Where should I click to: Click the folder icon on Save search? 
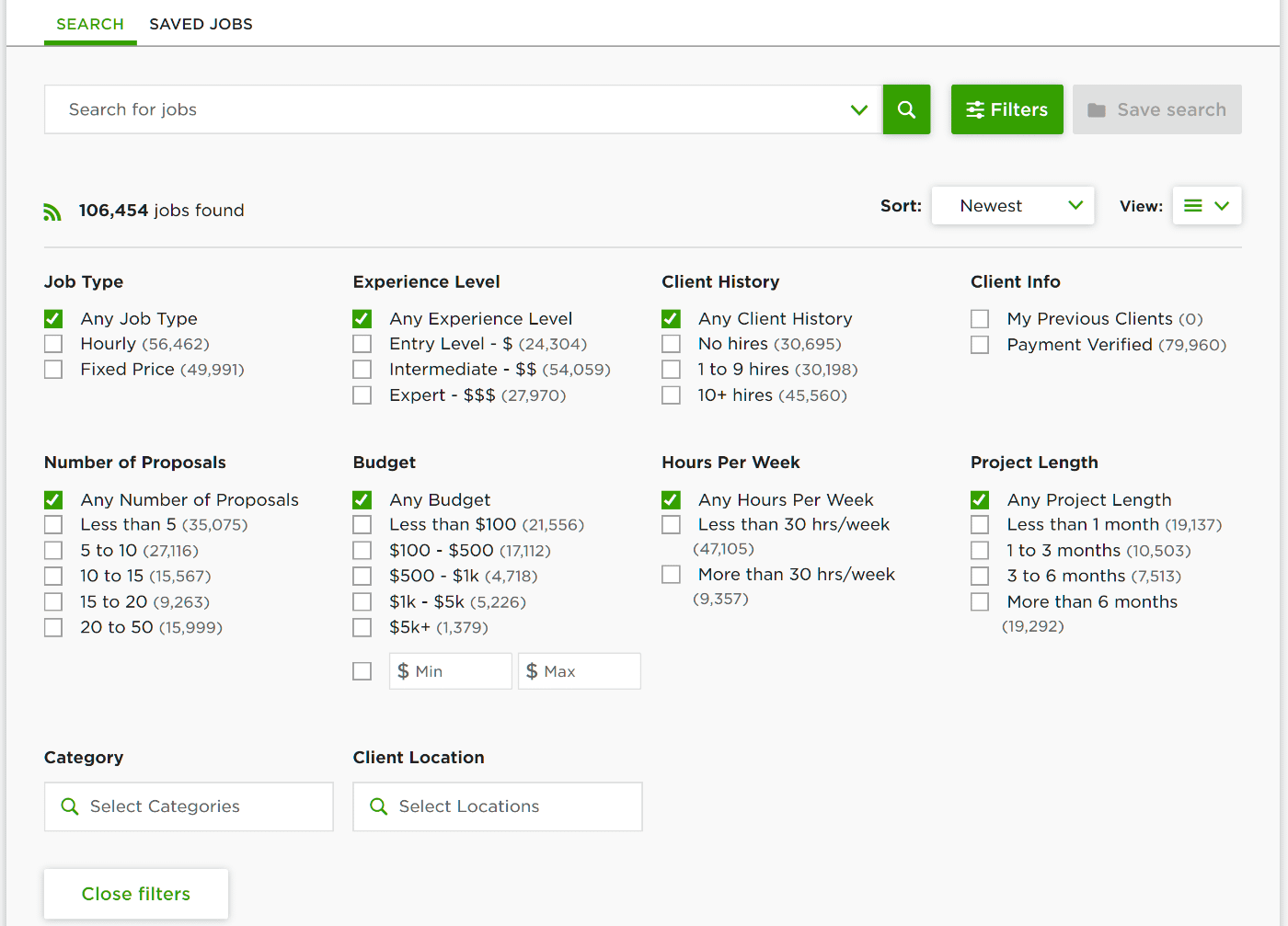[1097, 110]
